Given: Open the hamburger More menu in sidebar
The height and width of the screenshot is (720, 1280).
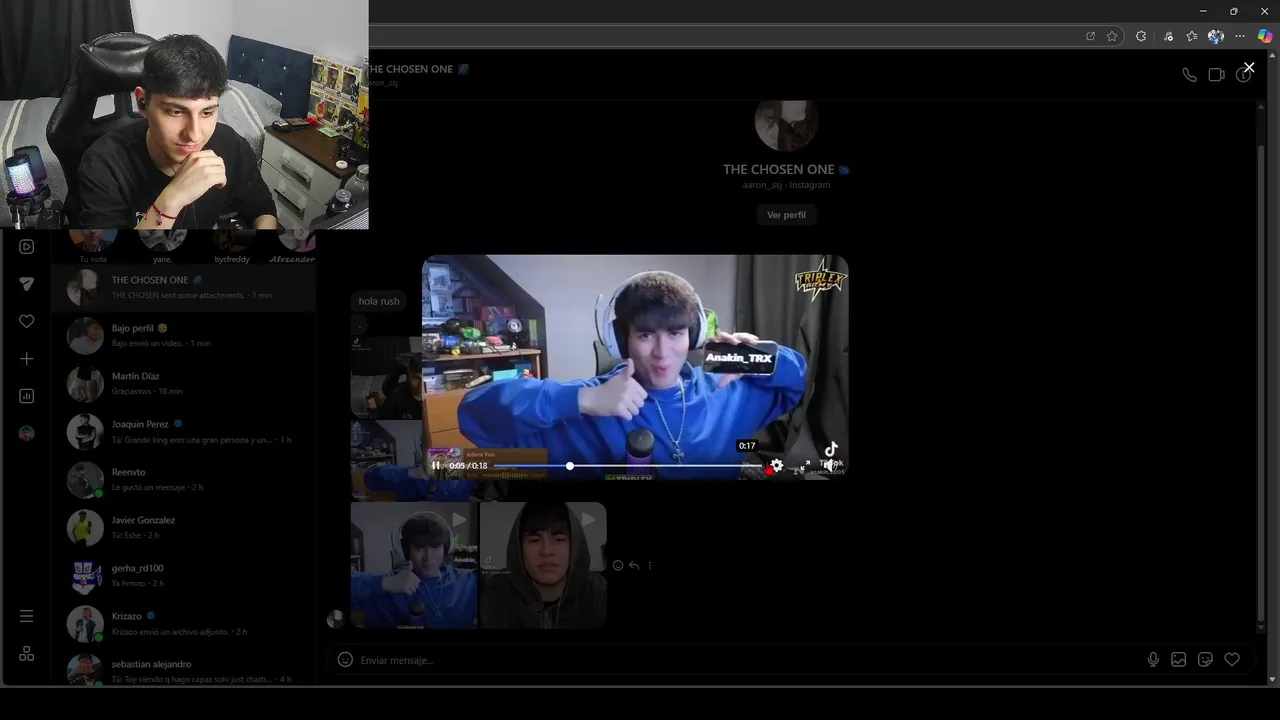Looking at the screenshot, I should (x=27, y=616).
